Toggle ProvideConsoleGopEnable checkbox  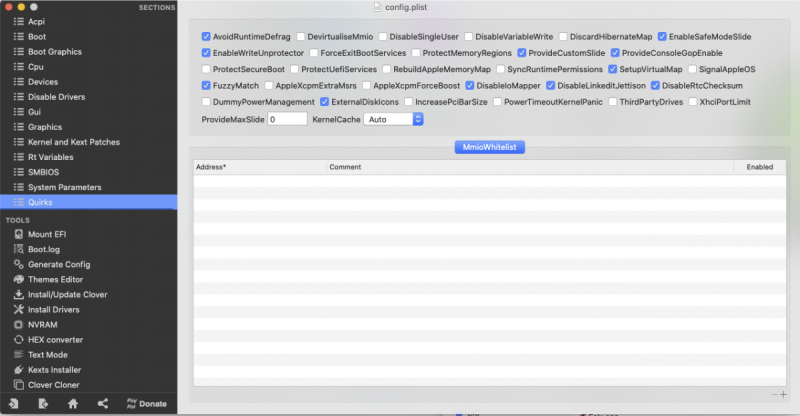point(615,53)
